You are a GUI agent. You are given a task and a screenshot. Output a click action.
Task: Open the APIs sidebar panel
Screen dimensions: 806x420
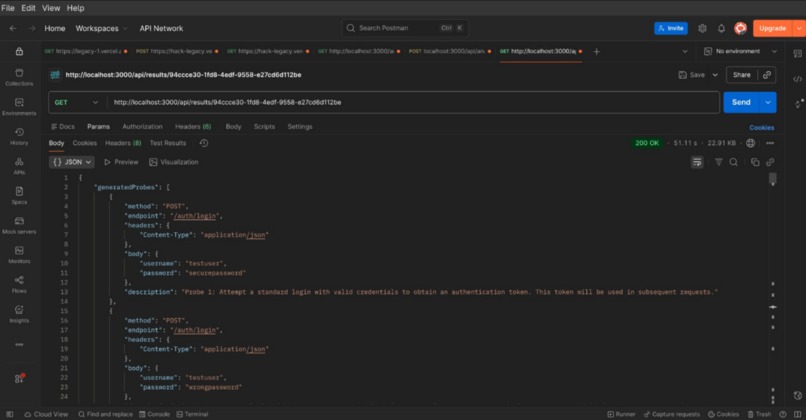click(x=19, y=166)
